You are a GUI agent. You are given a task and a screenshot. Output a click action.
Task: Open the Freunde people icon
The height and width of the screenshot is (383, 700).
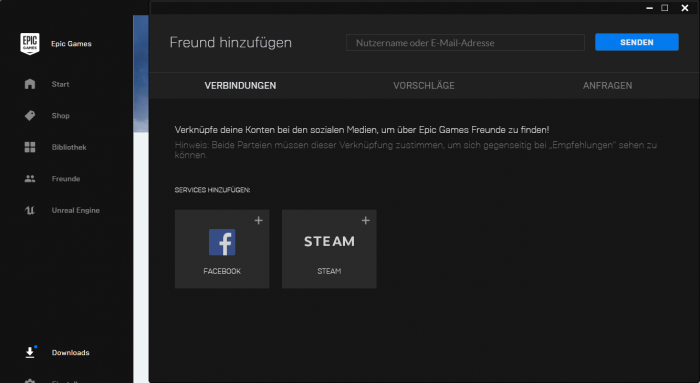tap(30, 179)
